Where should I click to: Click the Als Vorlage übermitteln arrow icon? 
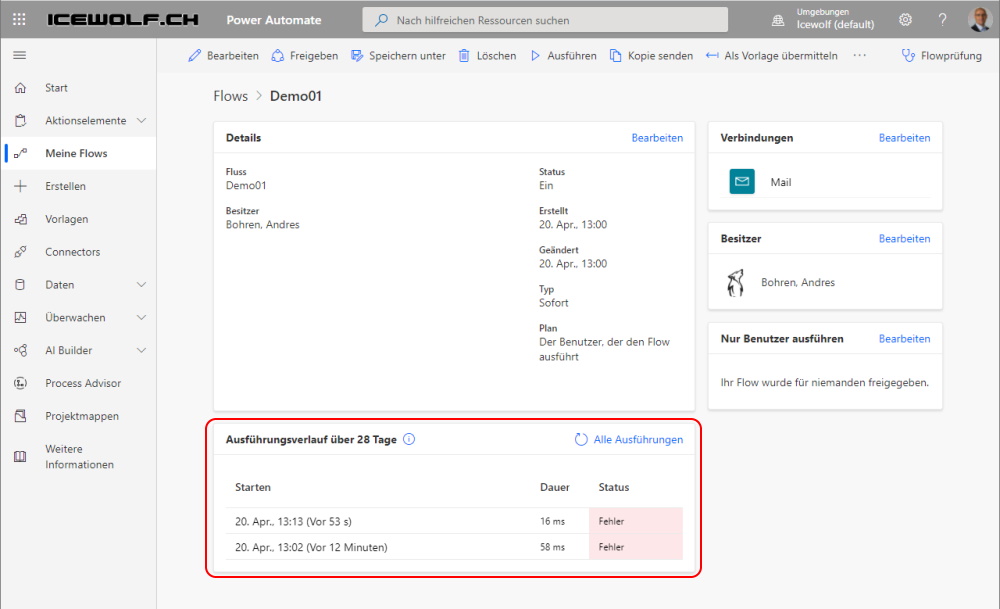(712, 55)
